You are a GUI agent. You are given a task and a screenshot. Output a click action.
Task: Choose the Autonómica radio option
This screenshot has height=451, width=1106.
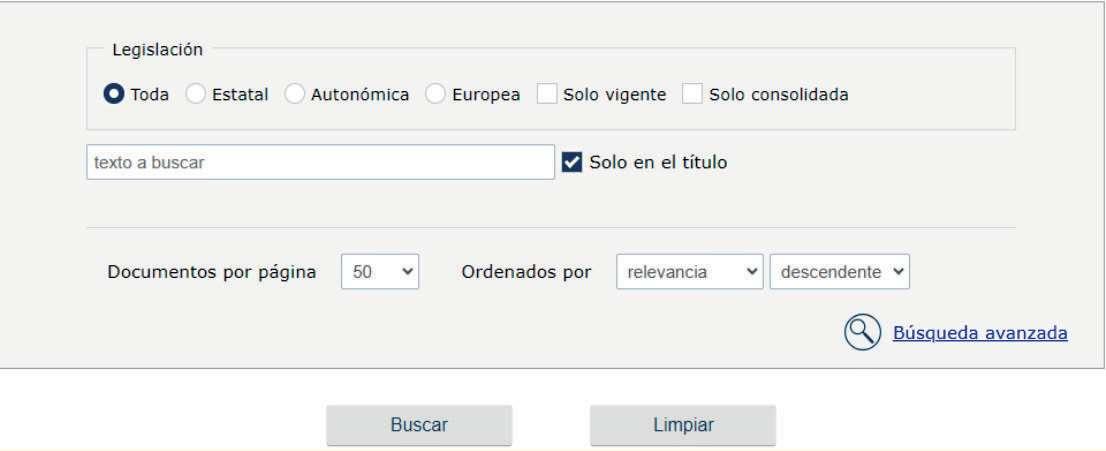tap(294, 94)
